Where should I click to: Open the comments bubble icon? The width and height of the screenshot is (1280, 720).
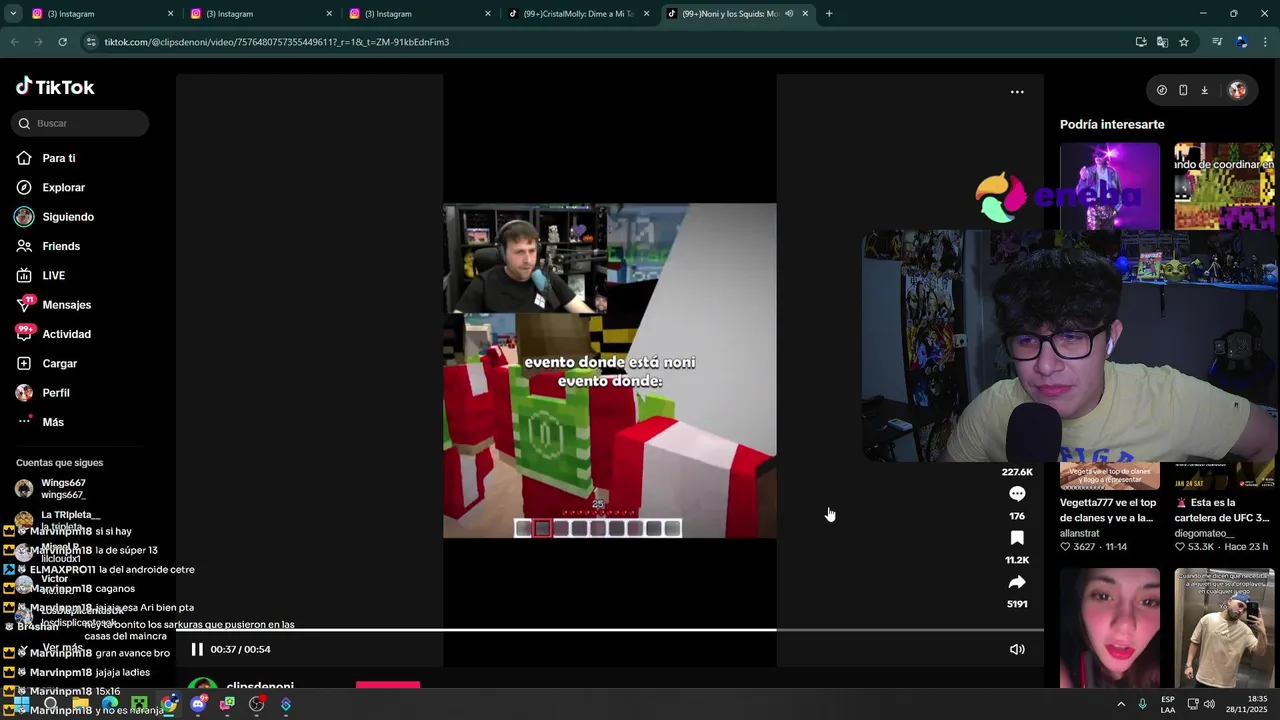(x=1017, y=494)
